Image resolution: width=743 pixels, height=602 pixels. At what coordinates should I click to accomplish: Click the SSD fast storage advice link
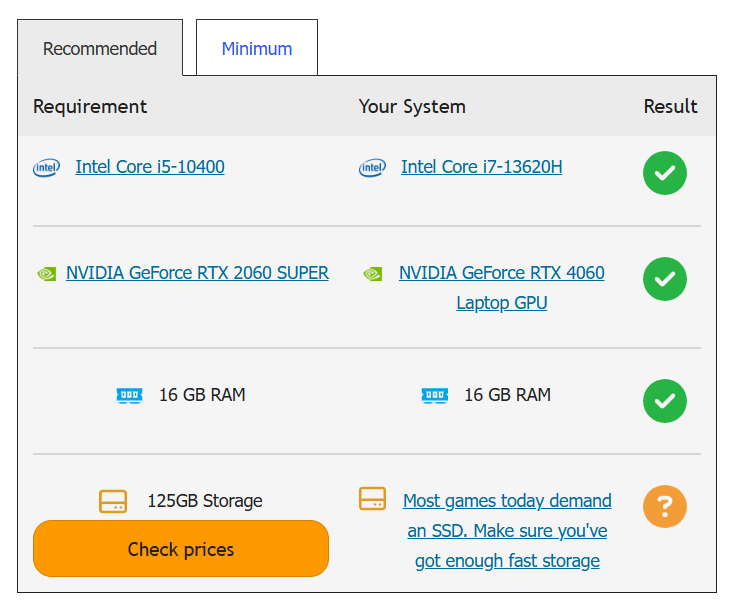pyautogui.click(x=507, y=531)
